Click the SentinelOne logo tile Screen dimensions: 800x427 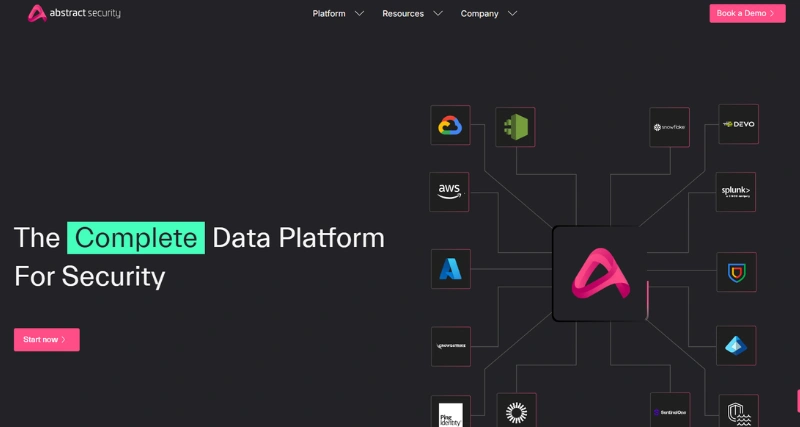(669, 411)
